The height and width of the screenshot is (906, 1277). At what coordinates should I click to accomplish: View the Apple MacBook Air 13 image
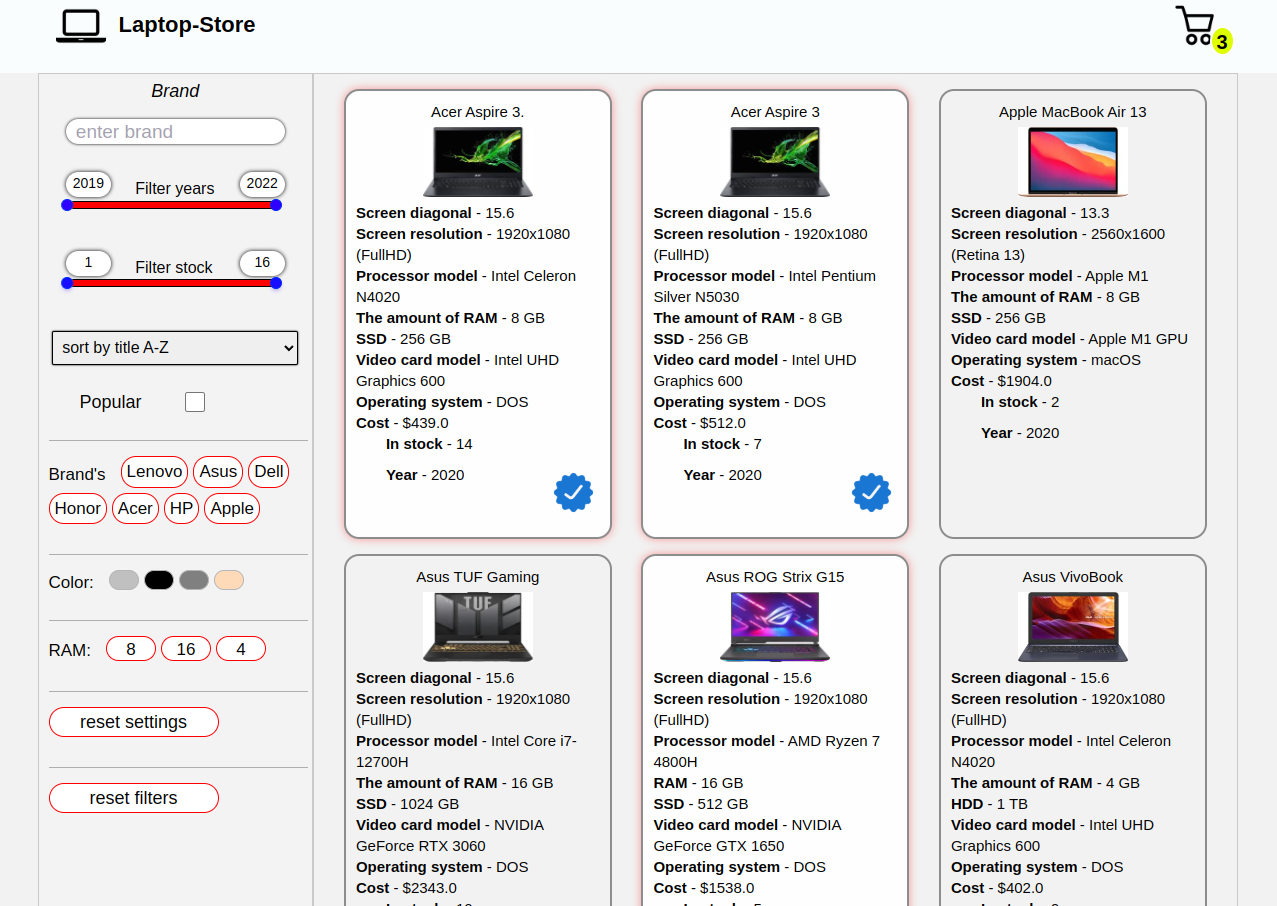pyautogui.click(x=1072, y=161)
